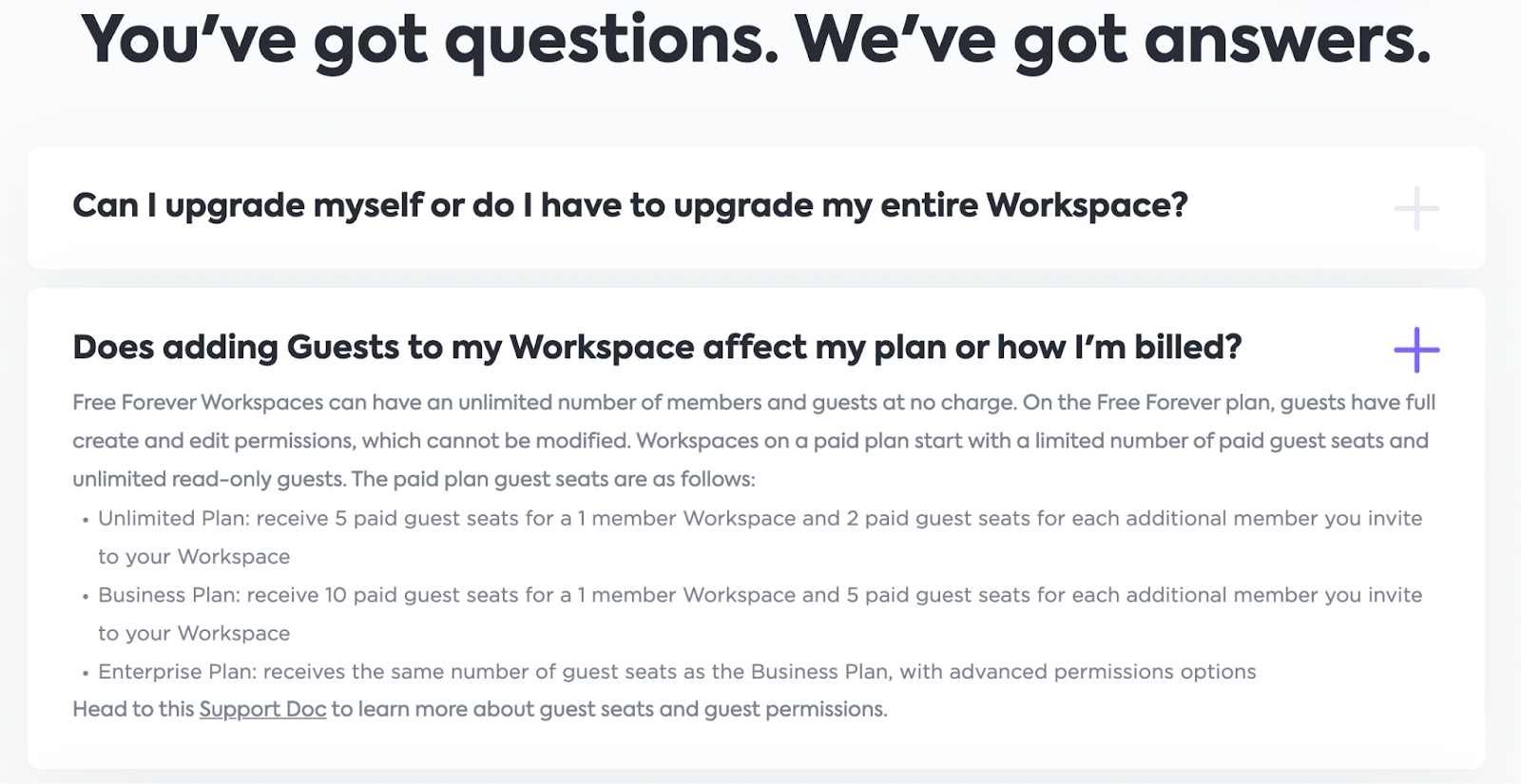
Task: Click the bullet dot before Business Plan
Action: click(x=86, y=597)
